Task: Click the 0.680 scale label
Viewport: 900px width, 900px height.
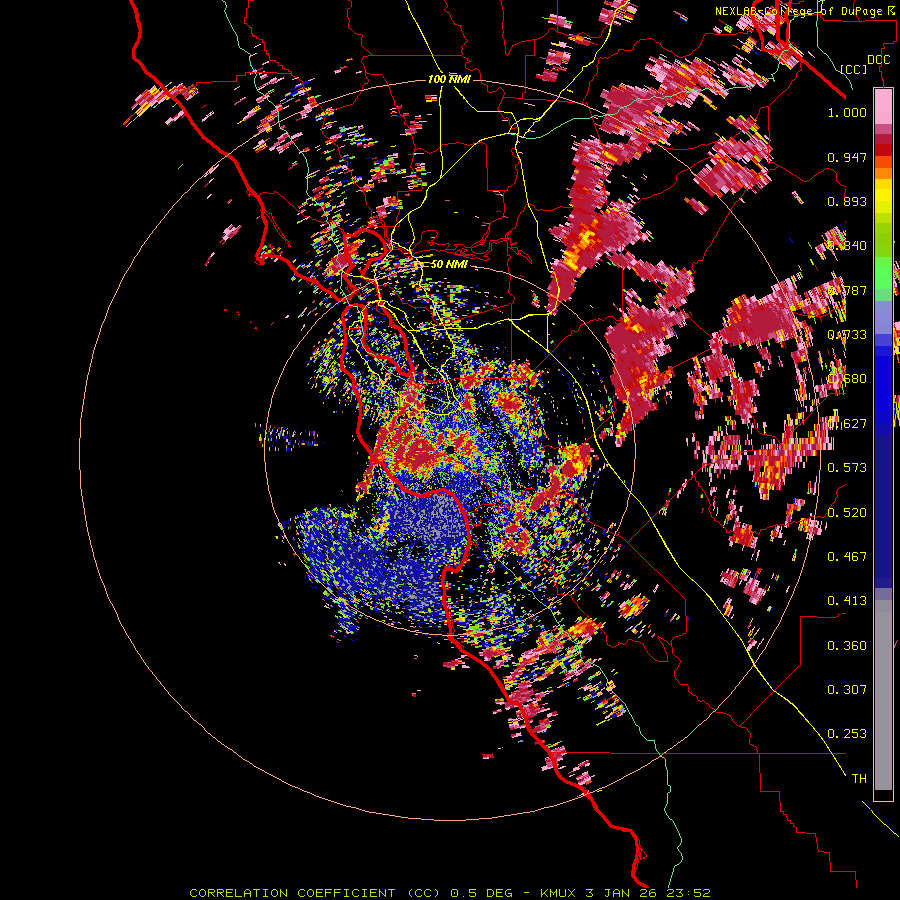Action: (x=847, y=379)
